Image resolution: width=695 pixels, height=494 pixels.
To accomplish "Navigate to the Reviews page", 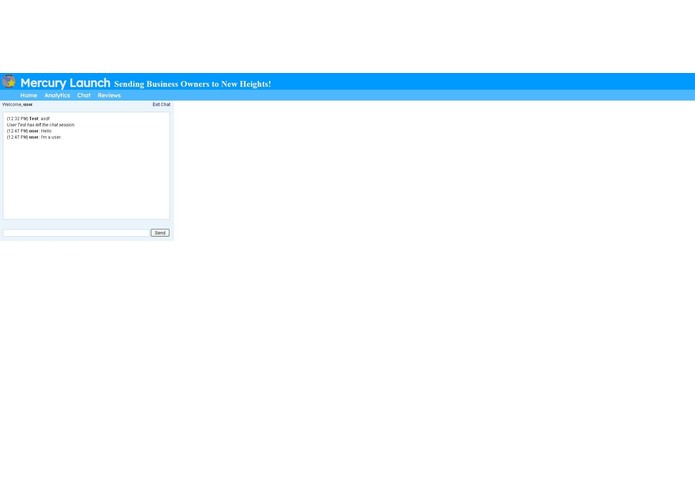I will pos(109,95).
